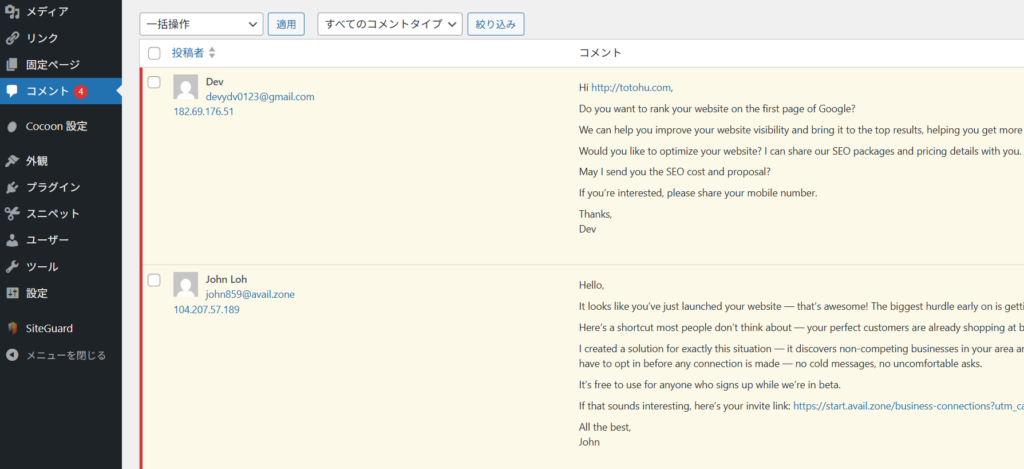Open the ユーザー menu item
This screenshot has height=469, width=1024.
pyautogui.click(x=47, y=240)
